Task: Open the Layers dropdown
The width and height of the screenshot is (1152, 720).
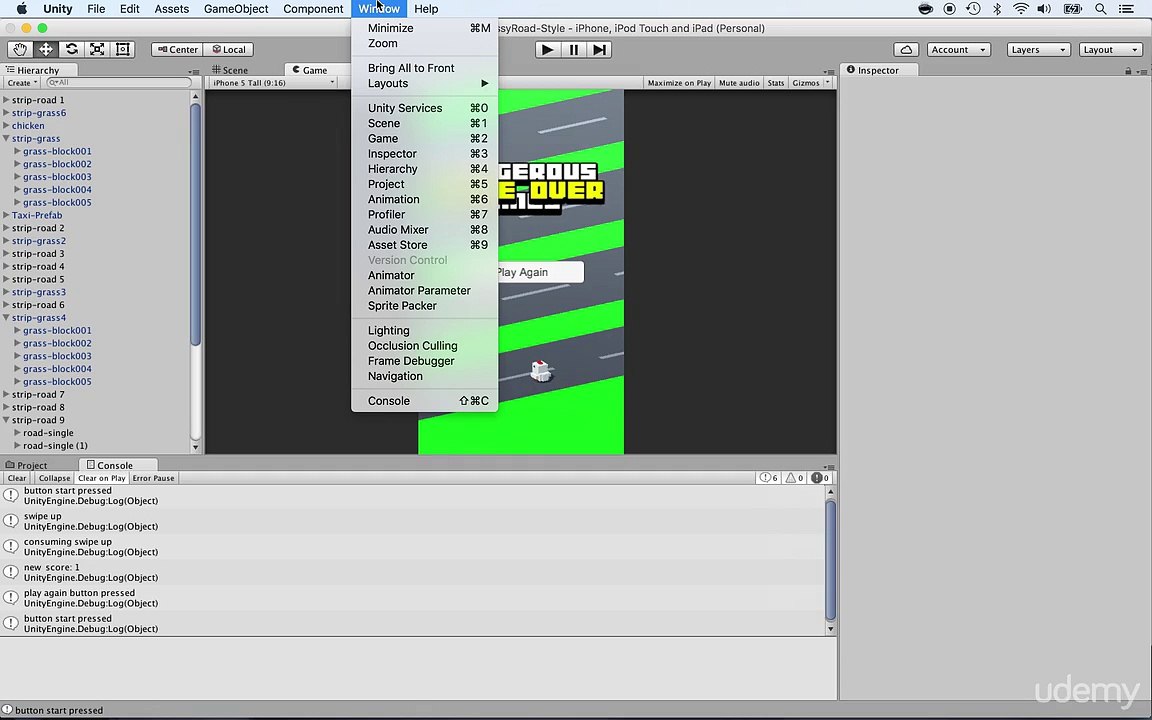Action: (x=1038, y=49)
